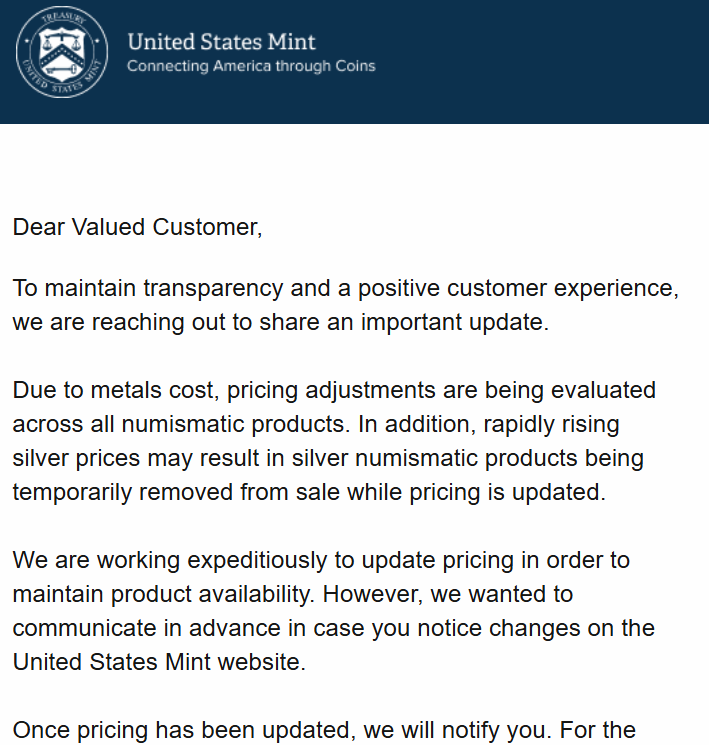Click the line starting "silver prices may result"
The height and width of the screenshot is (745, 709).
(x=327, y=458)
